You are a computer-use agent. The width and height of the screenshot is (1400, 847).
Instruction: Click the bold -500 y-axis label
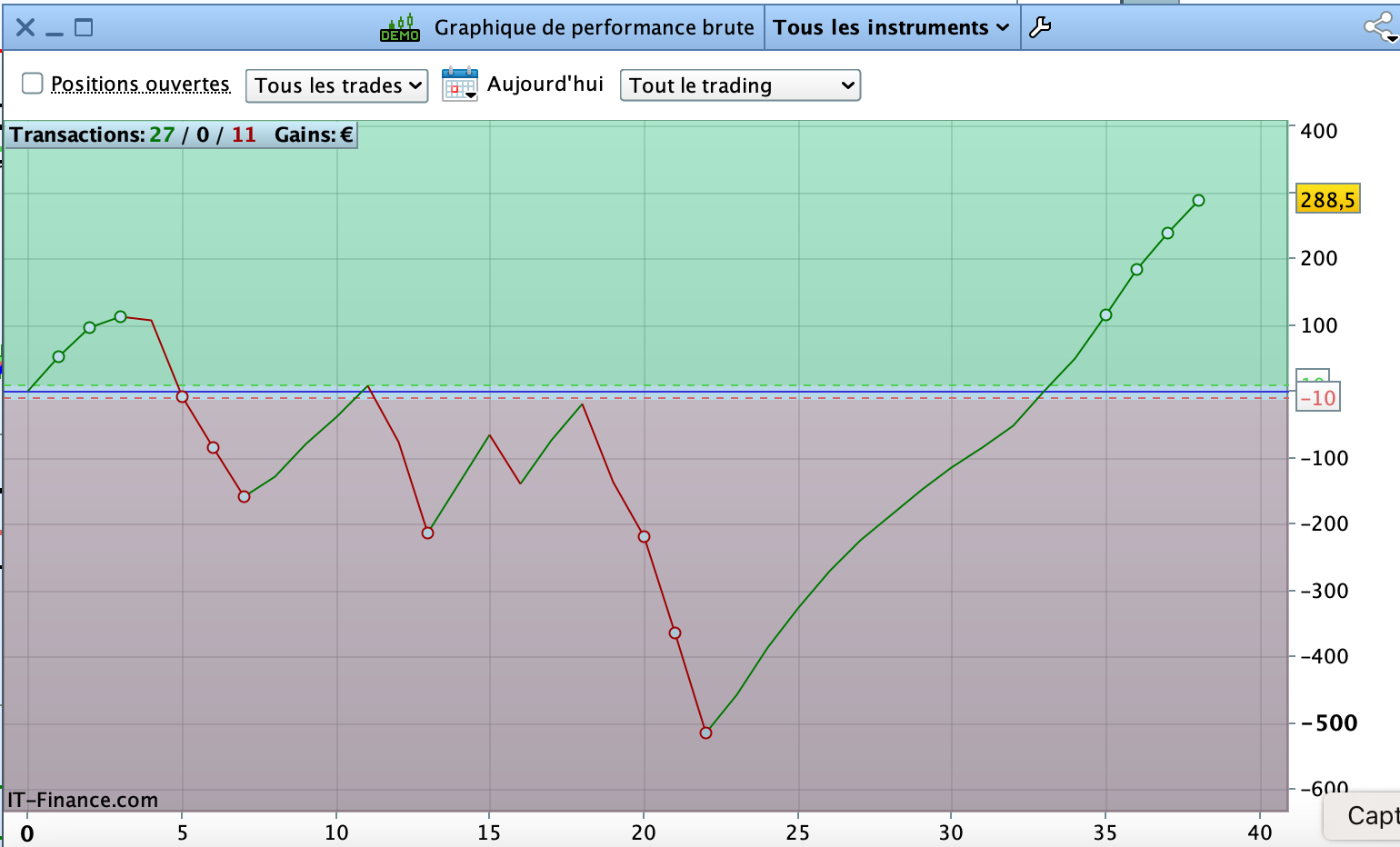[1328, 723]
